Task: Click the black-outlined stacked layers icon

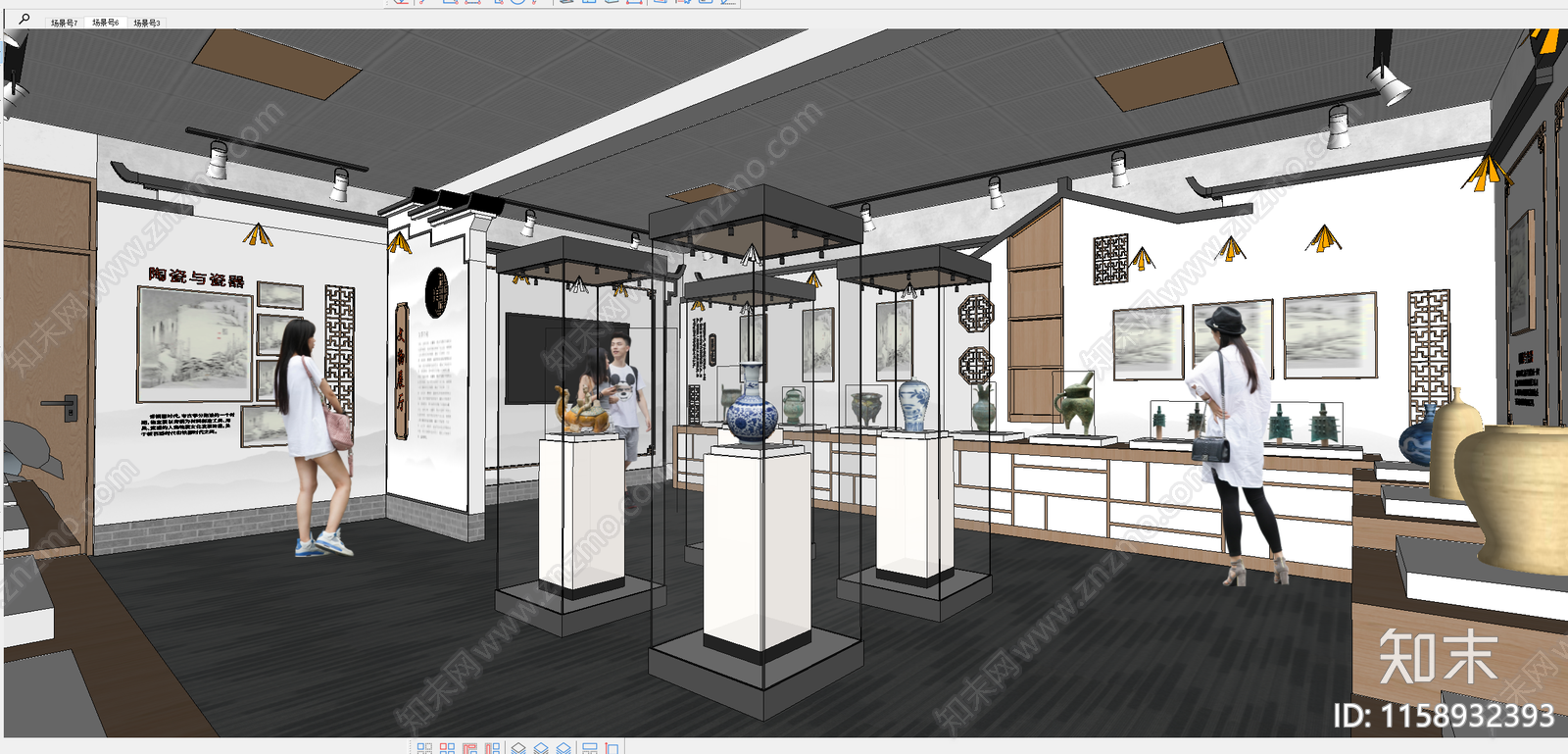Action: (x=518, y=748)
